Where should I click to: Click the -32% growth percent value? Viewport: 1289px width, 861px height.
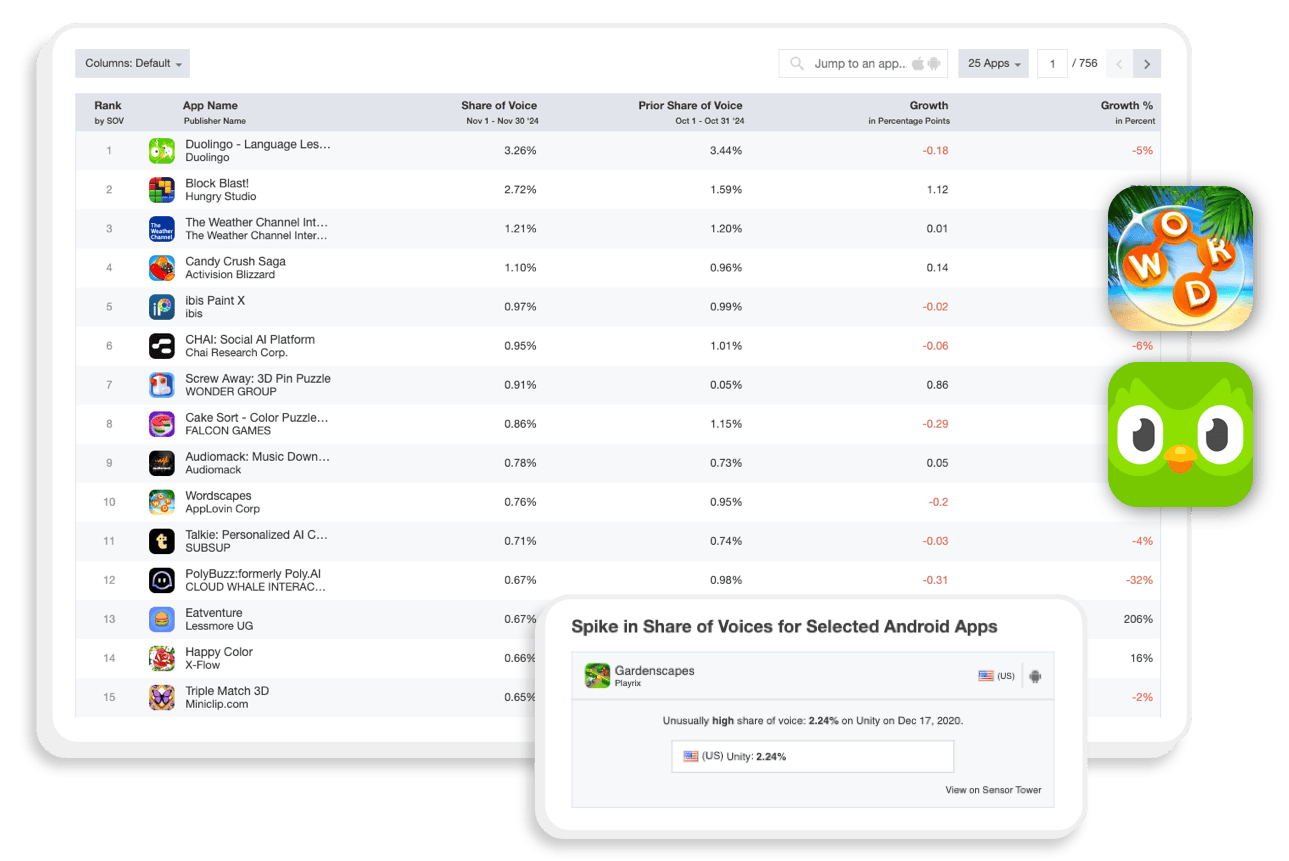click(1140, 580)
